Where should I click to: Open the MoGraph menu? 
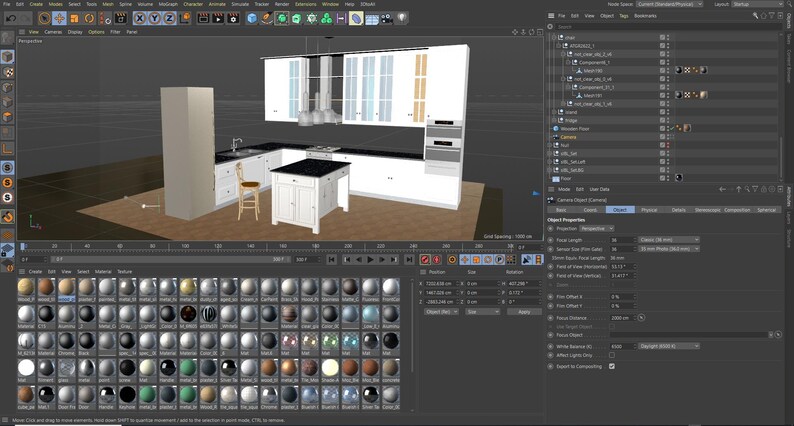[168, 4]
